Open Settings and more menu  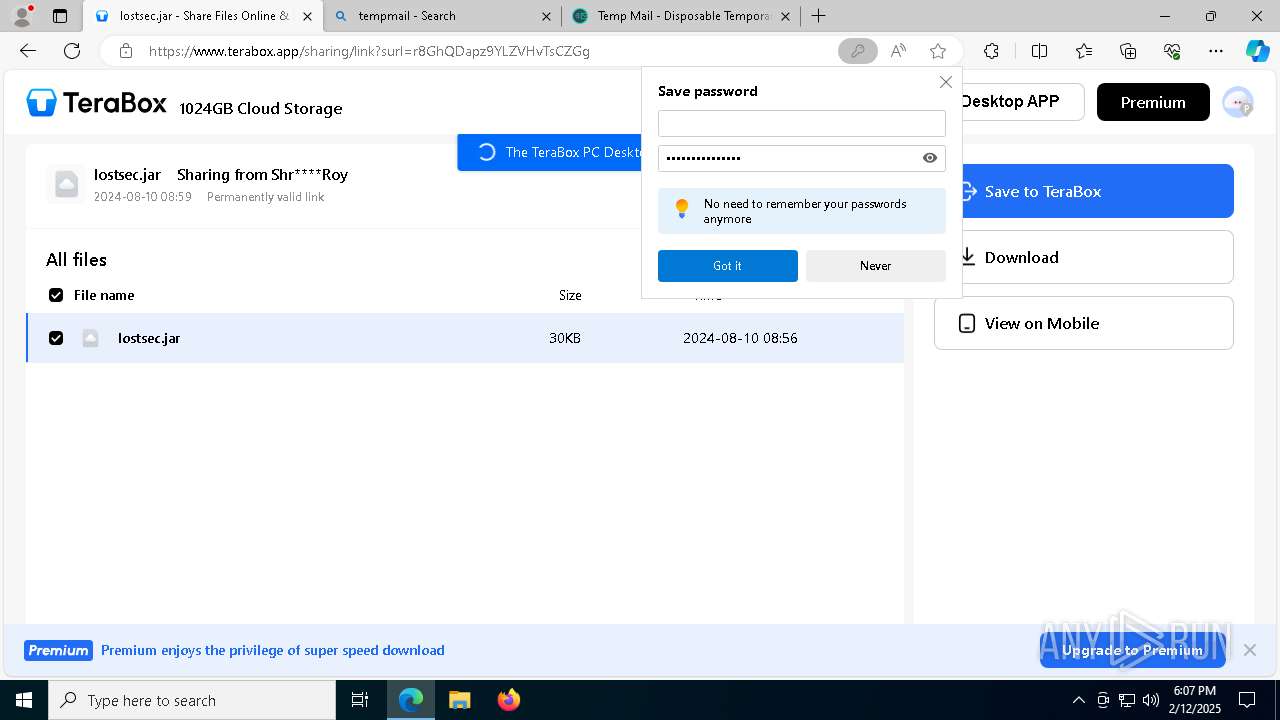point(1216,51)
